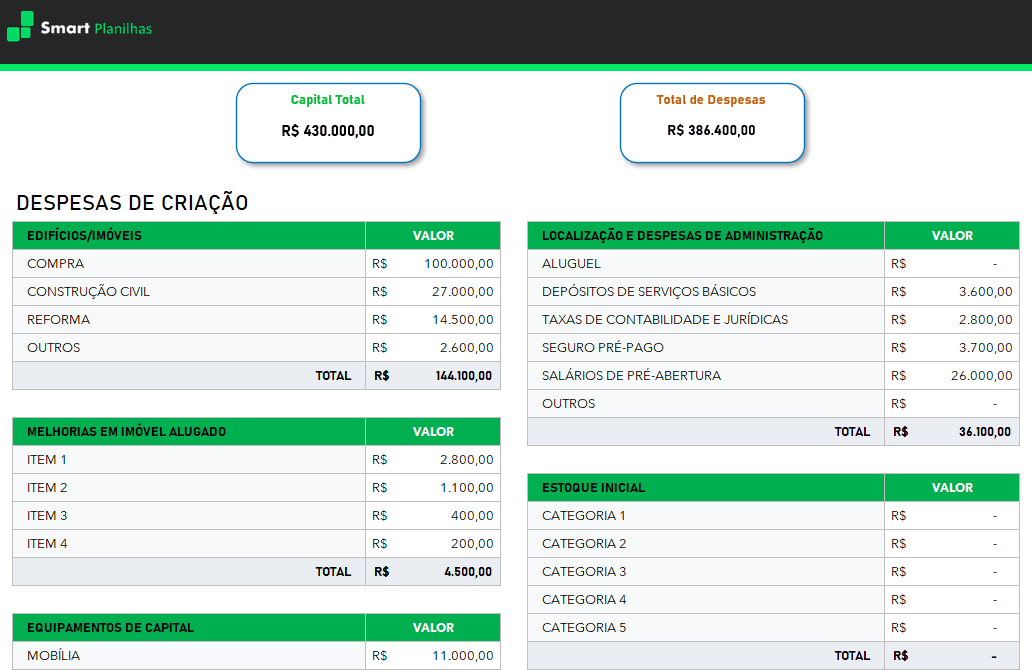Viewport: 1032px width, 670px height.
Task: Select the MOBÍLIA value cell
Action: (x=432, y=655)
